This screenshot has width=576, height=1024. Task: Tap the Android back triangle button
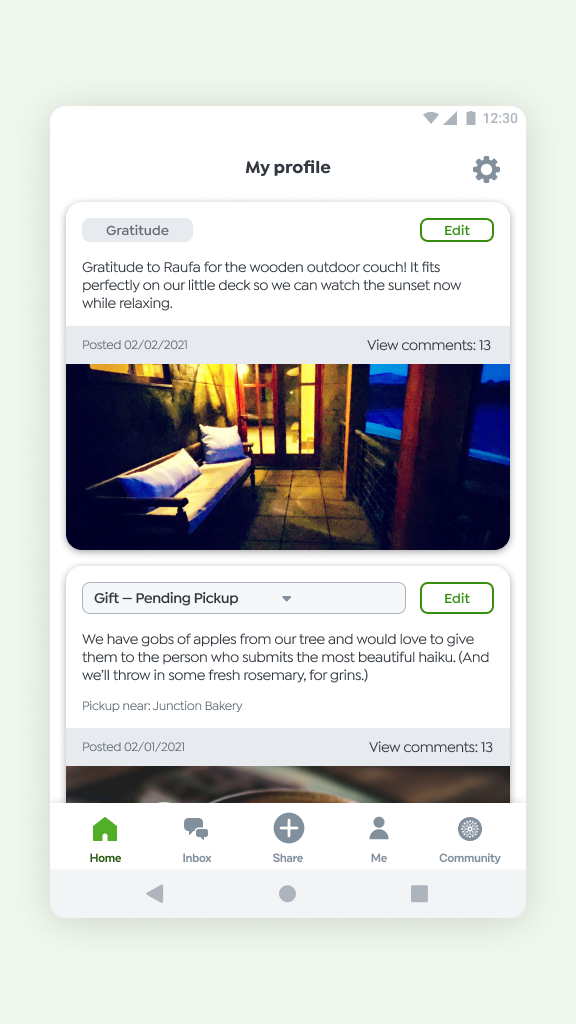pos(155,893)
